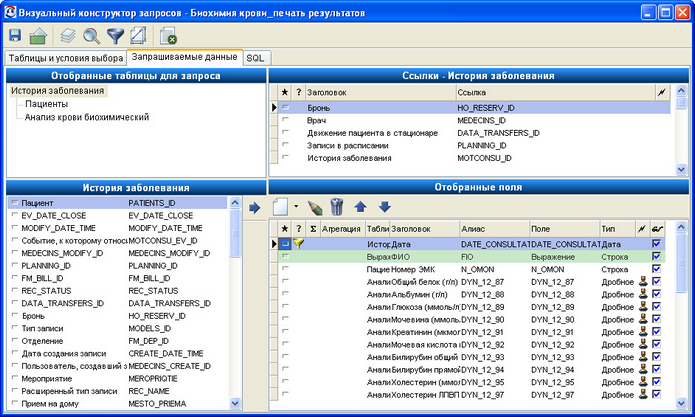Select EV_DATE_CLOSE field in left list
Viewport: 695px width, 417px height.
(117, 215)
